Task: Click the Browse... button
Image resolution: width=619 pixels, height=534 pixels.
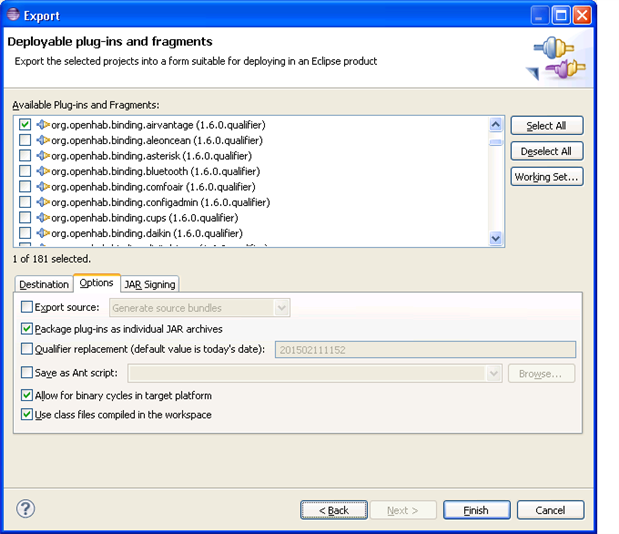Action: click(541, 373)
